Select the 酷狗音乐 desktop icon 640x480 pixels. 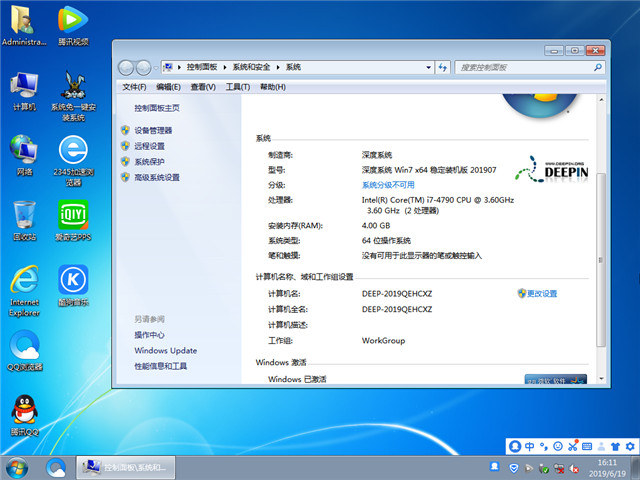coord(73,286)
